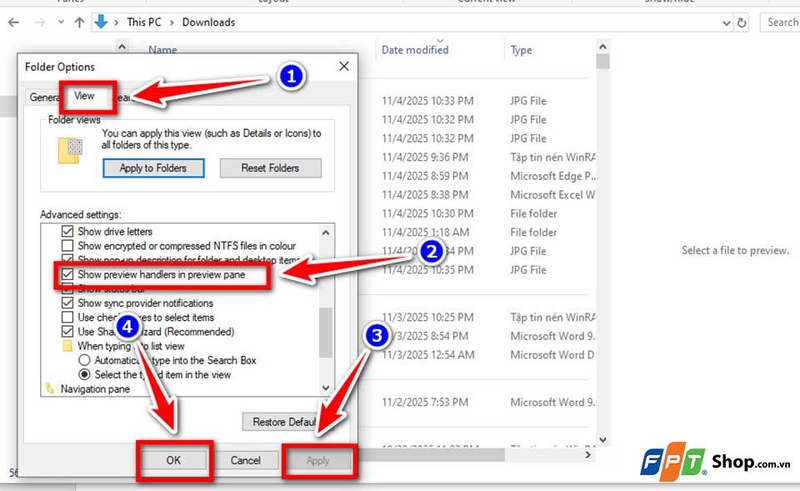Click the Search input box
Viewport: 800px width, 491px height.
780,22
